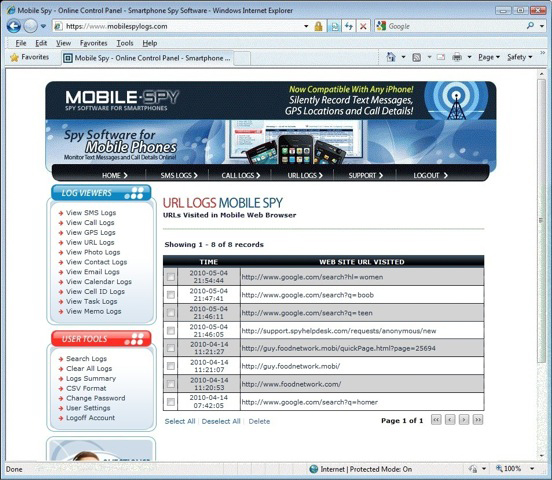Viewport: 552px width, 480px height.
Task: Click the Print icon
Action: 457,57
